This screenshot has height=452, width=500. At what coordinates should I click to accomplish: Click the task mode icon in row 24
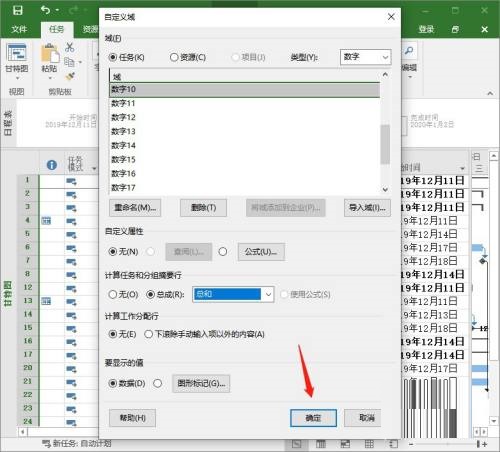pos(71,423)
